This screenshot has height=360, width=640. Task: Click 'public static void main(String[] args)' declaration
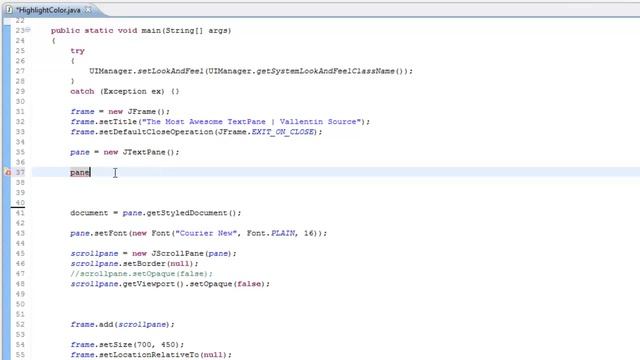tap(141, 31)
